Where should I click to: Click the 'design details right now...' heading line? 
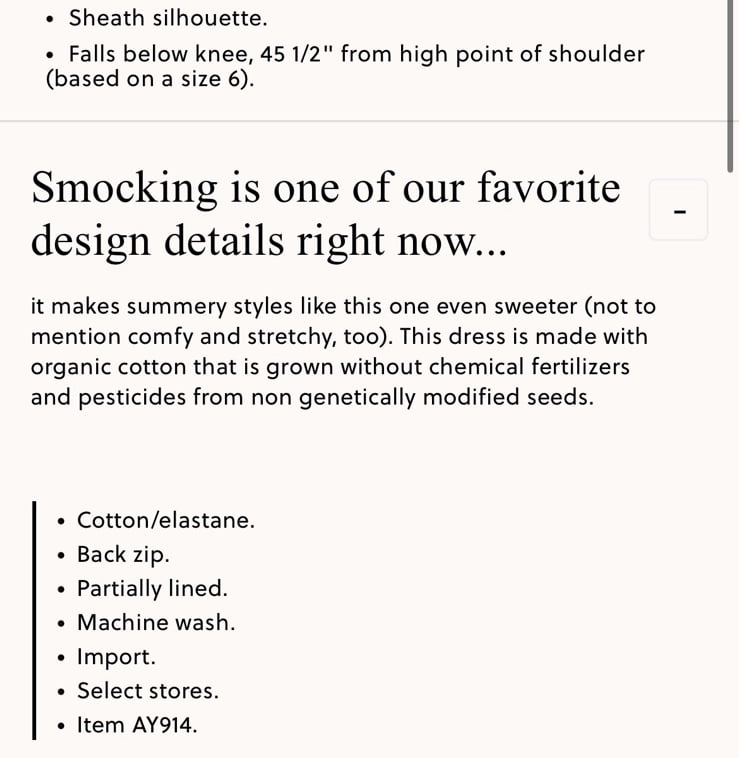tap(269, 241)
